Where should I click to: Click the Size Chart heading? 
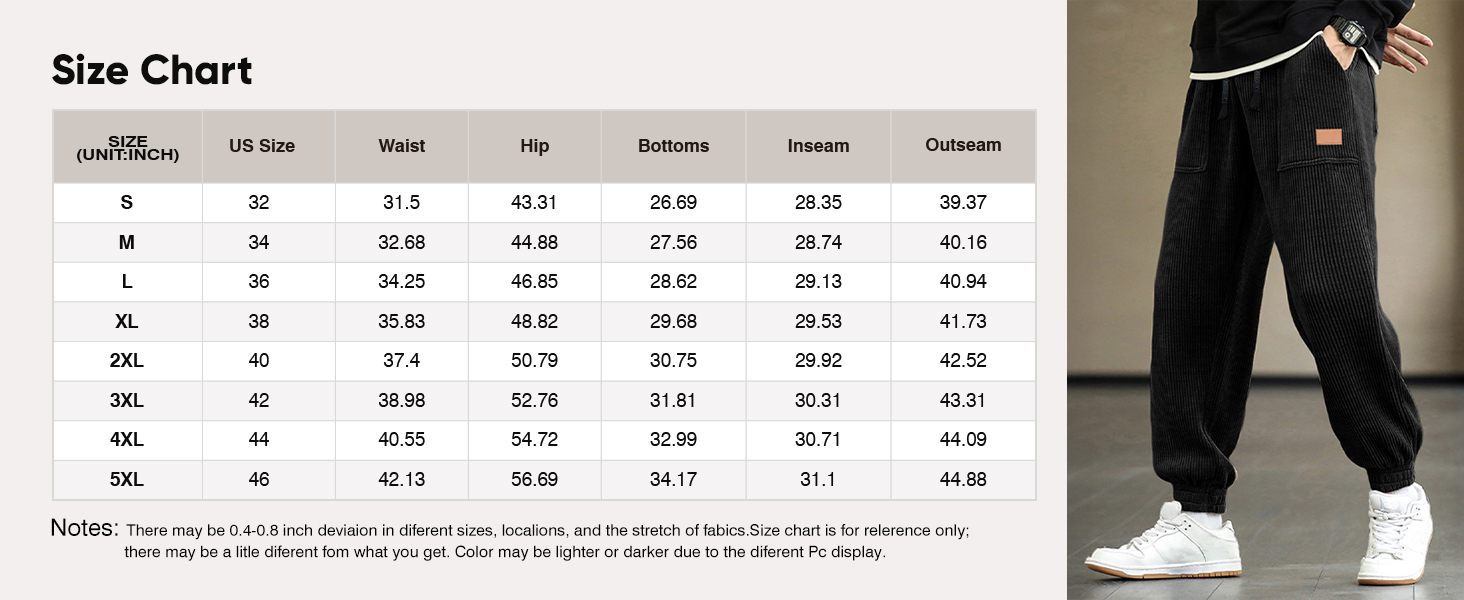[x=152, y=71]
